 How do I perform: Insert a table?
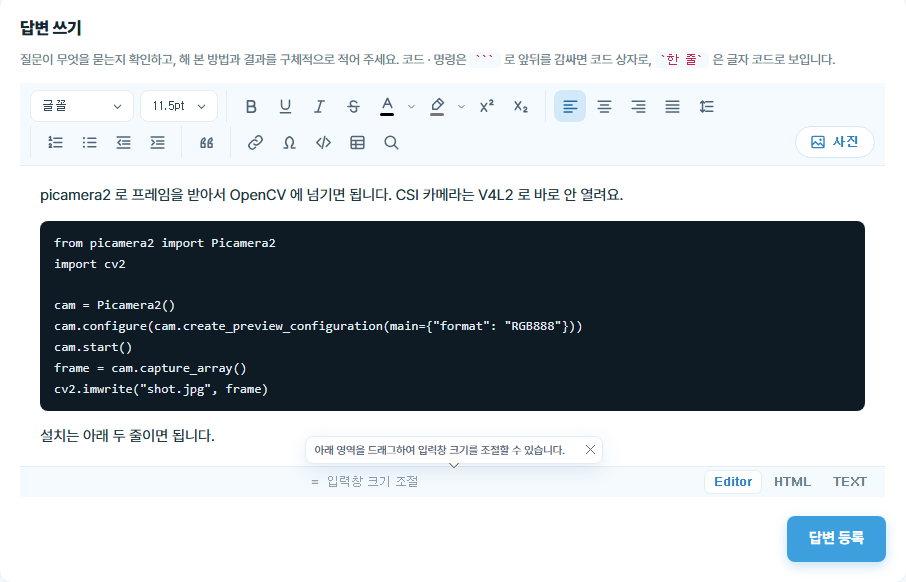(358, 143)
